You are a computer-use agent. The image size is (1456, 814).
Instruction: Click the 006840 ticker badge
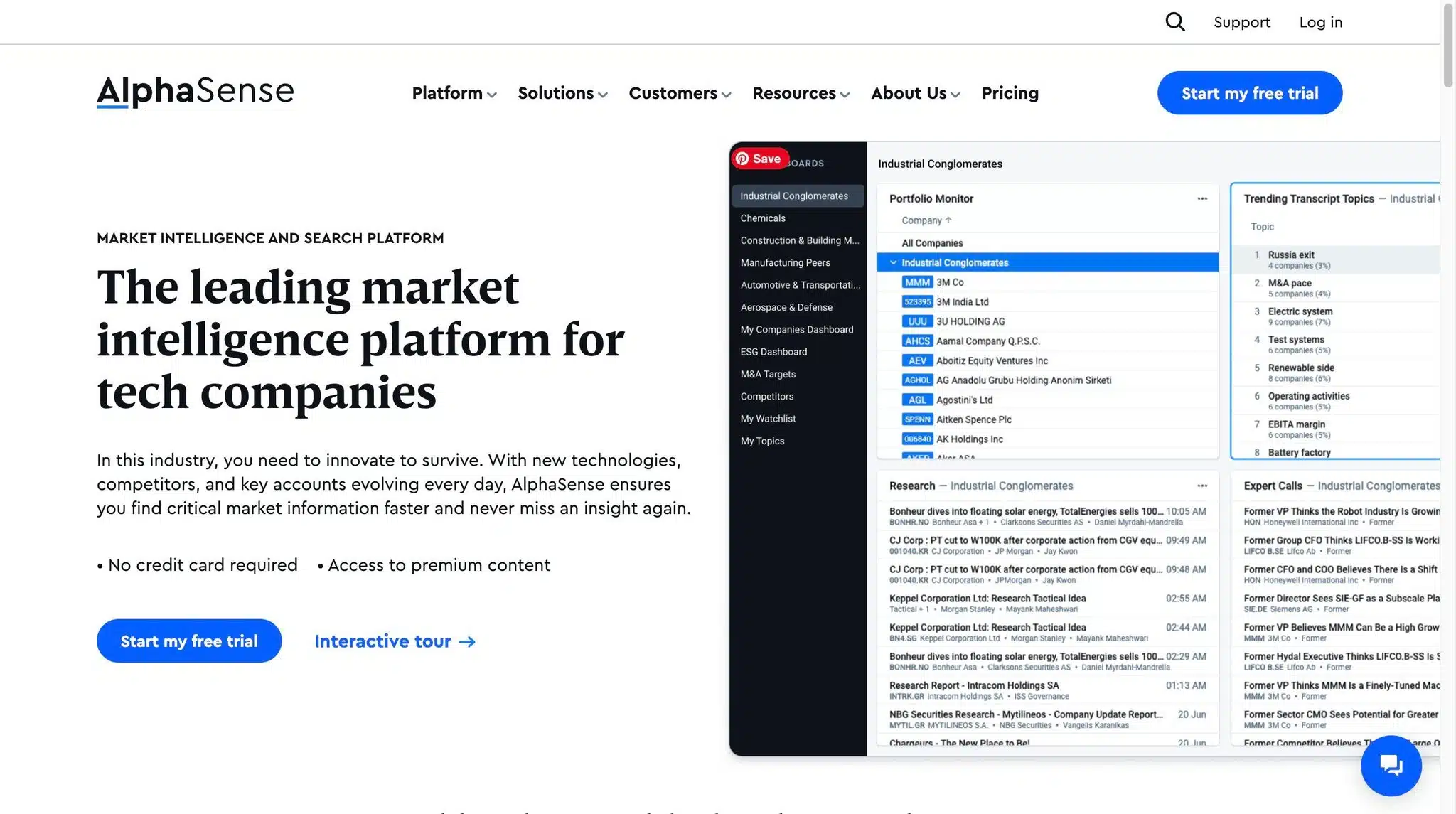[917, 439]
